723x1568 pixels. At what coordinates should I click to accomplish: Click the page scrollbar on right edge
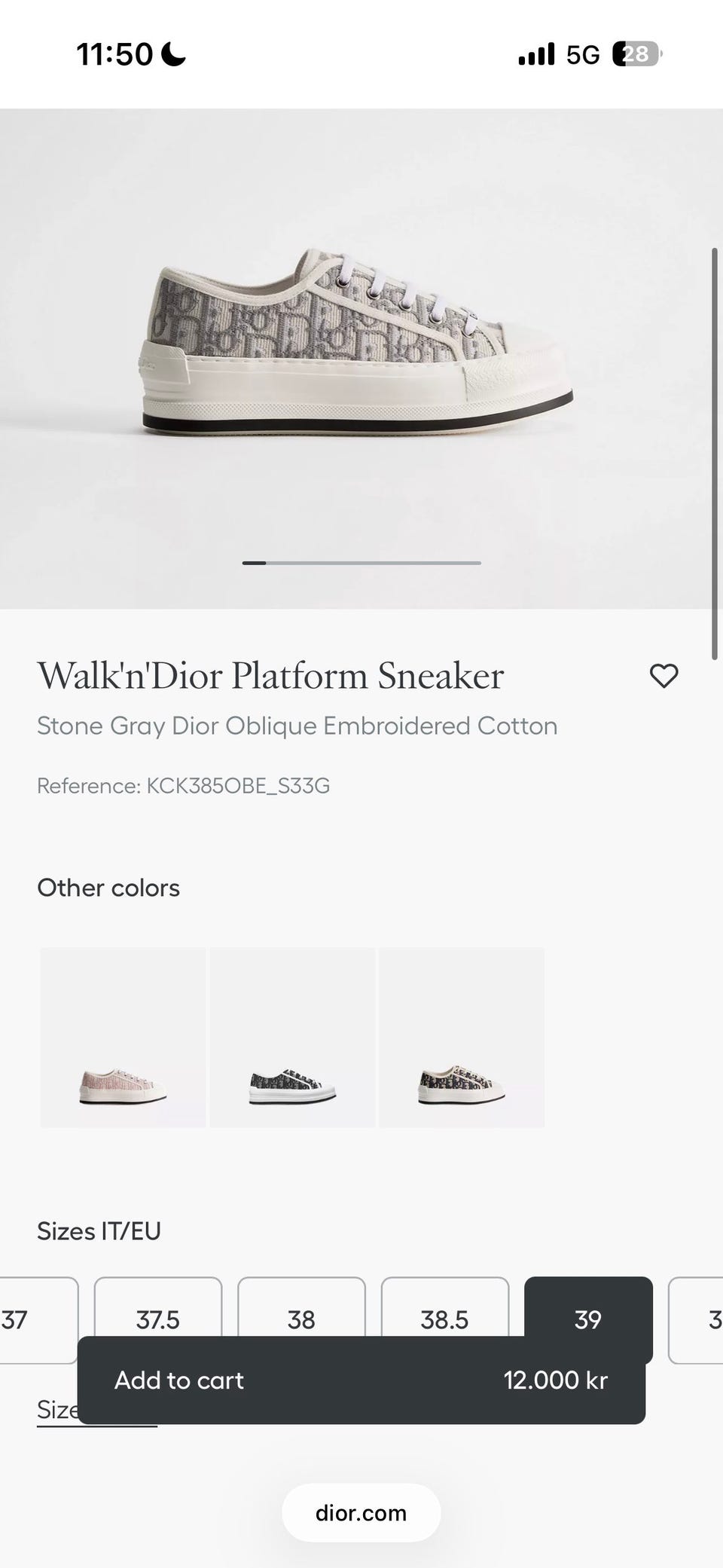pos(715,454)
